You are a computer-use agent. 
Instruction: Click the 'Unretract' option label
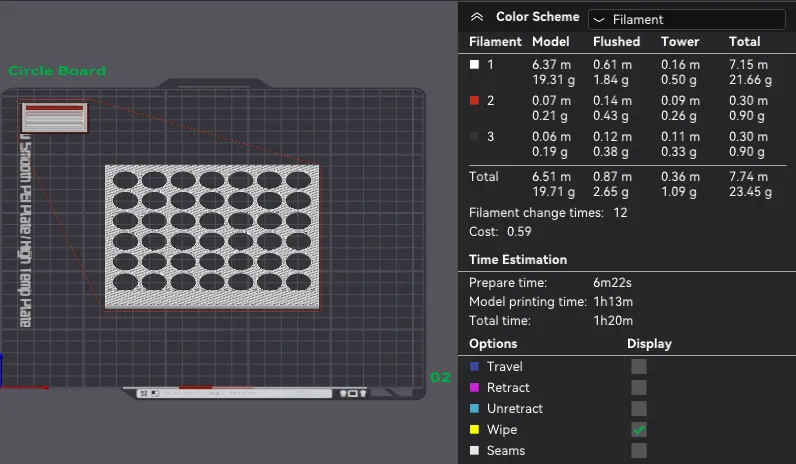pos(514,408)
